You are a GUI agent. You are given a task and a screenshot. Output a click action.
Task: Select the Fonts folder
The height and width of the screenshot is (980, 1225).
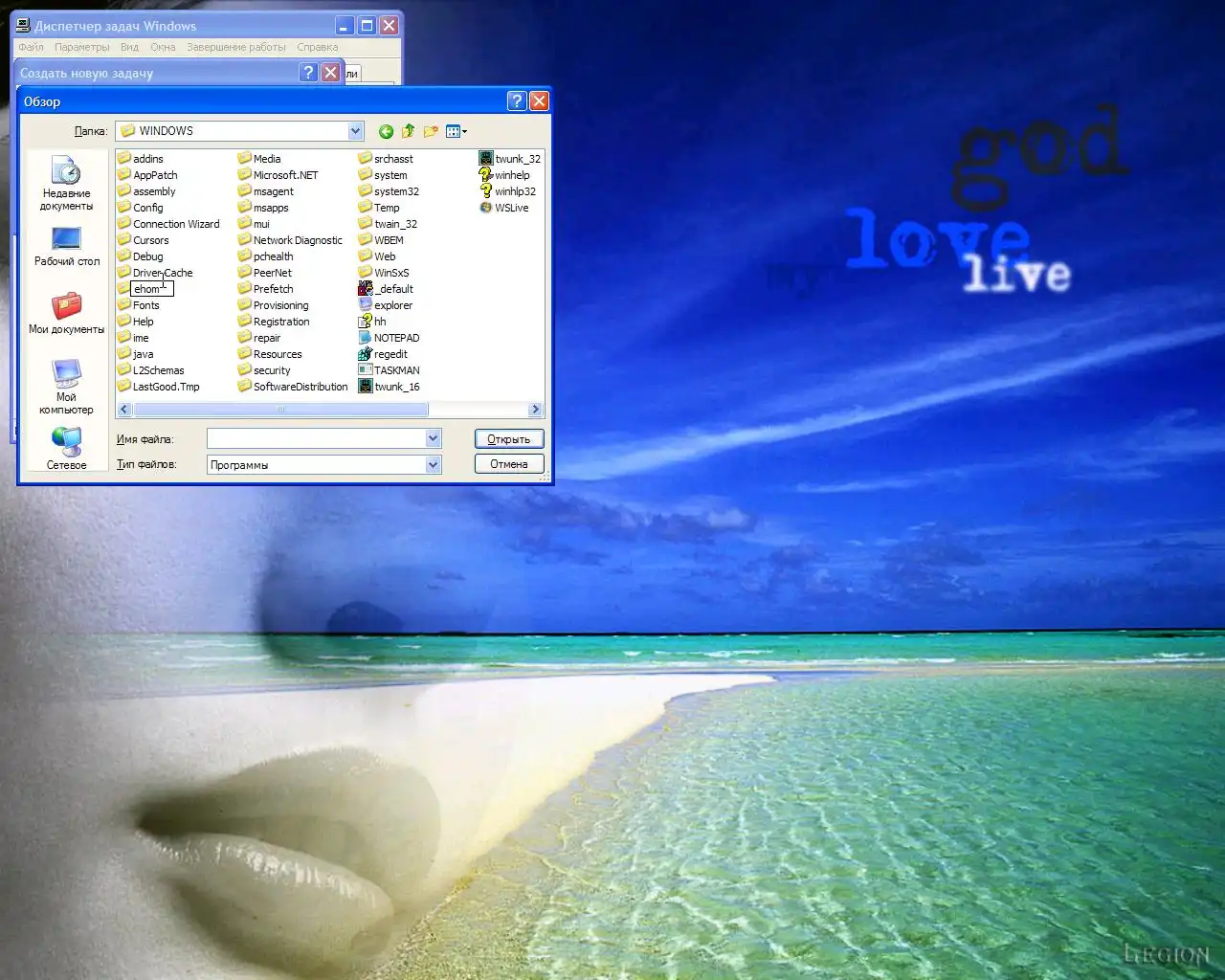(x=138, y=305)
